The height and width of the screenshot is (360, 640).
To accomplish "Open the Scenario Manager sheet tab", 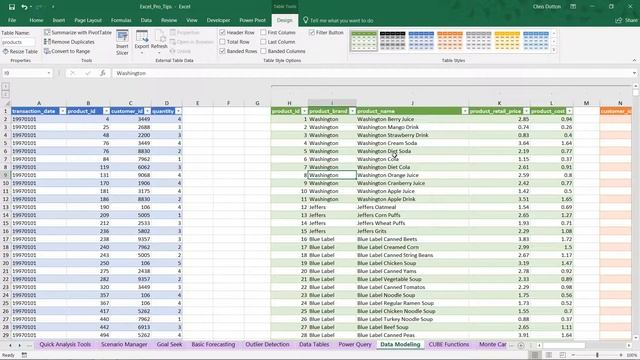I will 124,344.
